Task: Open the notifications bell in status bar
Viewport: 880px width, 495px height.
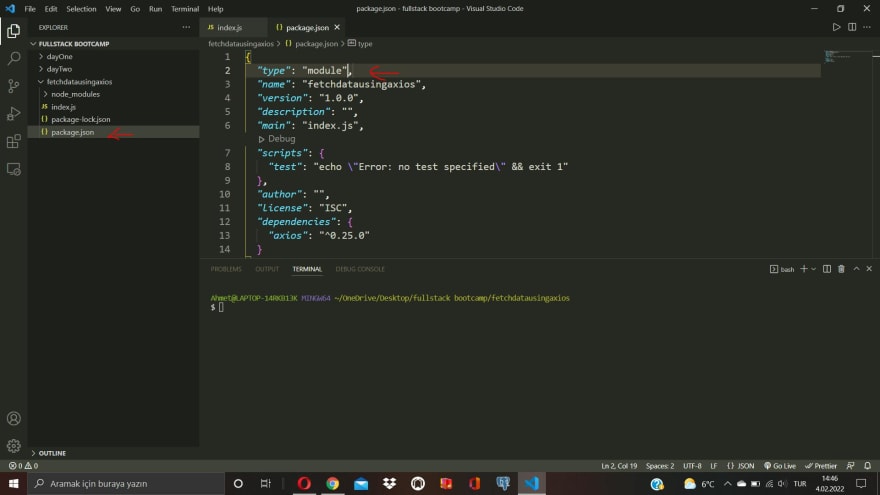Action: (x=868, y=466)
